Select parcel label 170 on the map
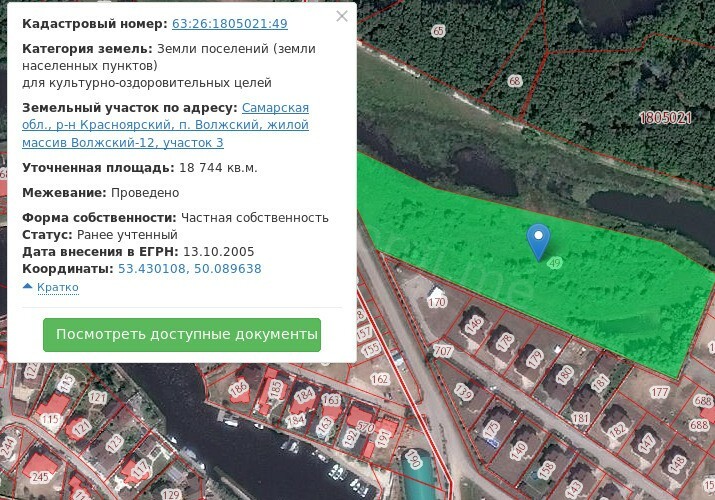Viewport: 715px width, 500px height. pyautogui.click(x=436, y=301)
